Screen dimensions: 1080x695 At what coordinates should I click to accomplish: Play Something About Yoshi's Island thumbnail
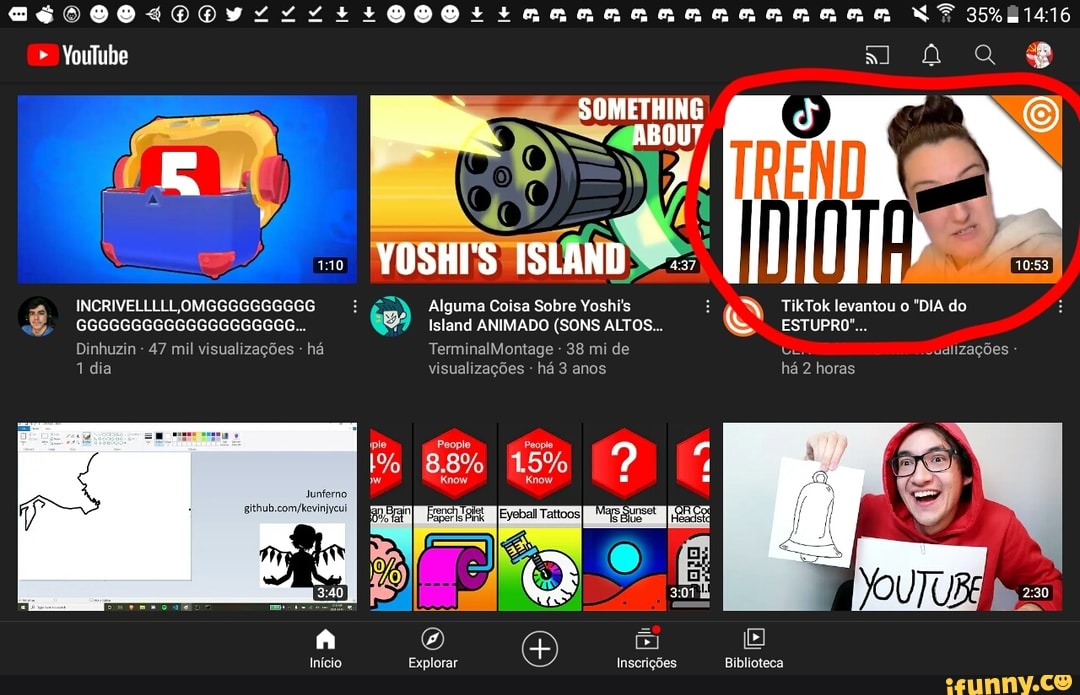pyautogui.click(x=540, y=189)
